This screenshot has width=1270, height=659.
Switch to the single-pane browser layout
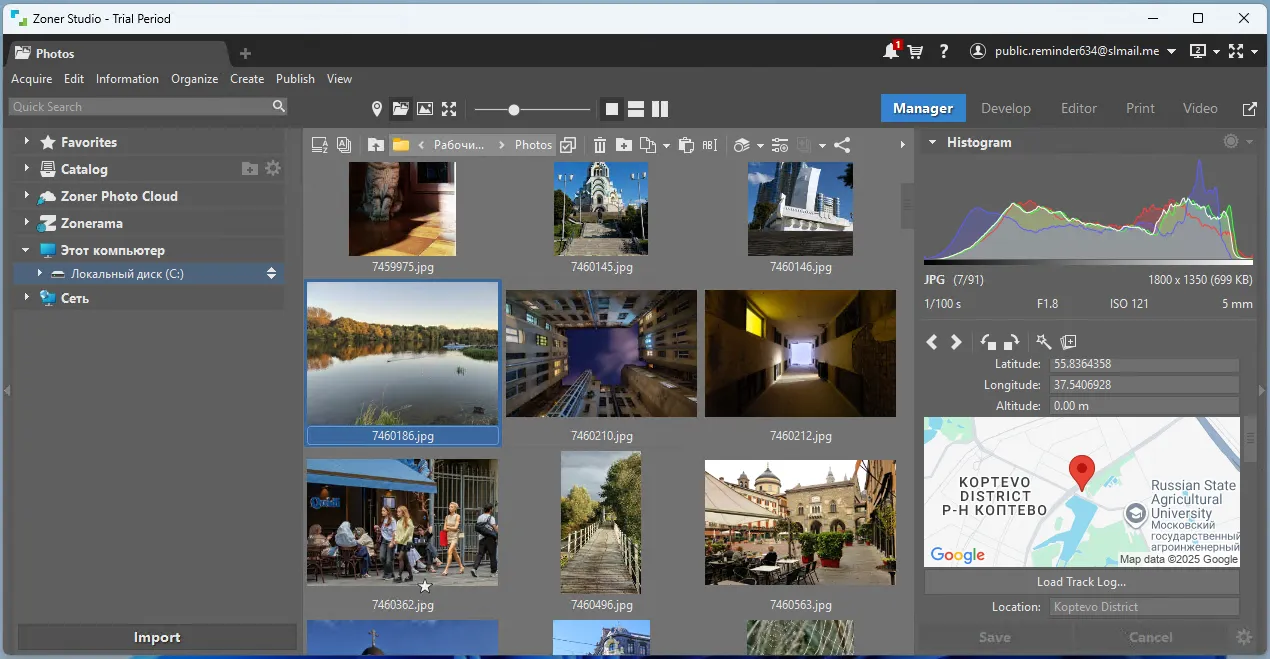612,109
